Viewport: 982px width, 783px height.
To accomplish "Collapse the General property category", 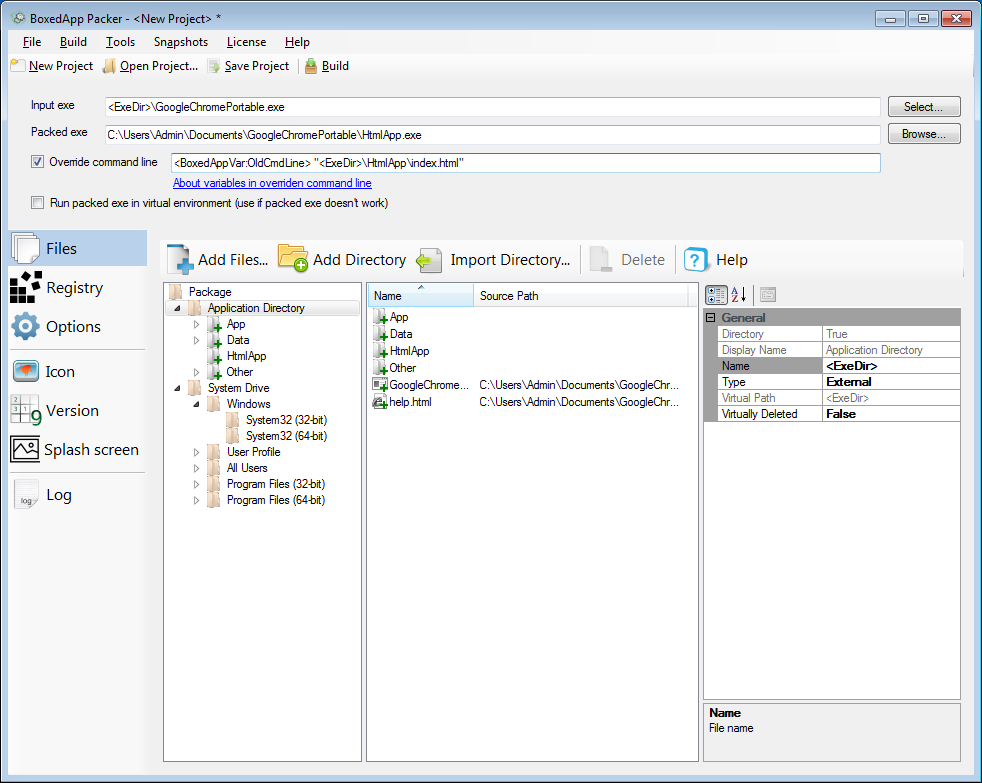I will [711, 318].
